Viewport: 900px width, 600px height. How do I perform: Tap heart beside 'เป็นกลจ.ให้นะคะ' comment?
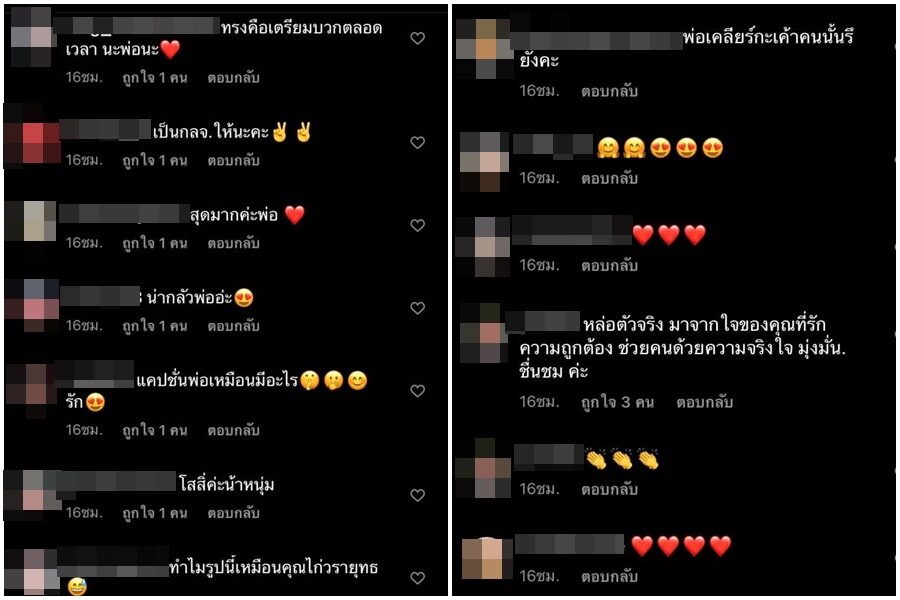[417, 142]
